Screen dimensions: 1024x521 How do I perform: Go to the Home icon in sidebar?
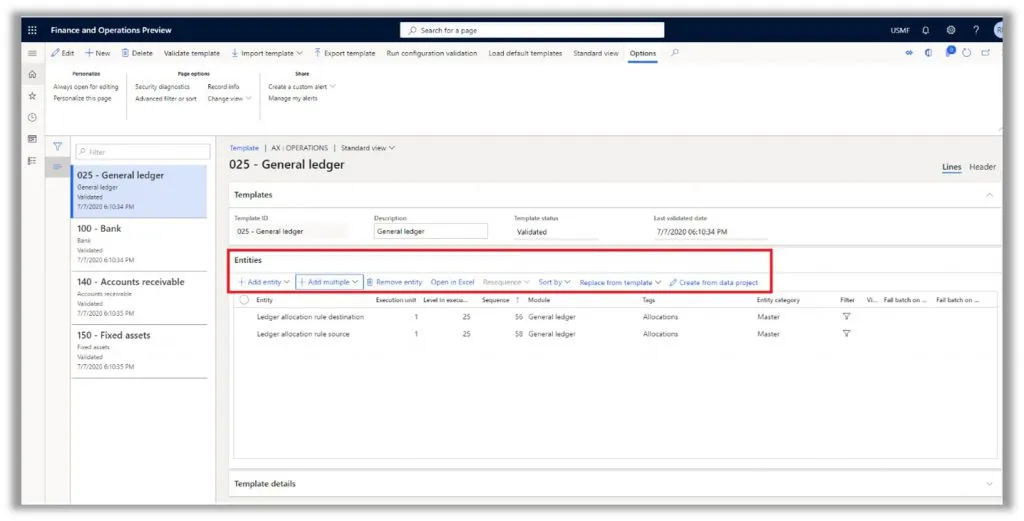(32, 74)
